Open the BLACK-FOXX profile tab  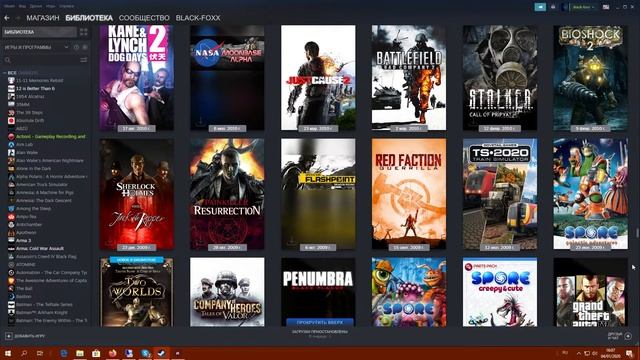(x=198, y=18)
